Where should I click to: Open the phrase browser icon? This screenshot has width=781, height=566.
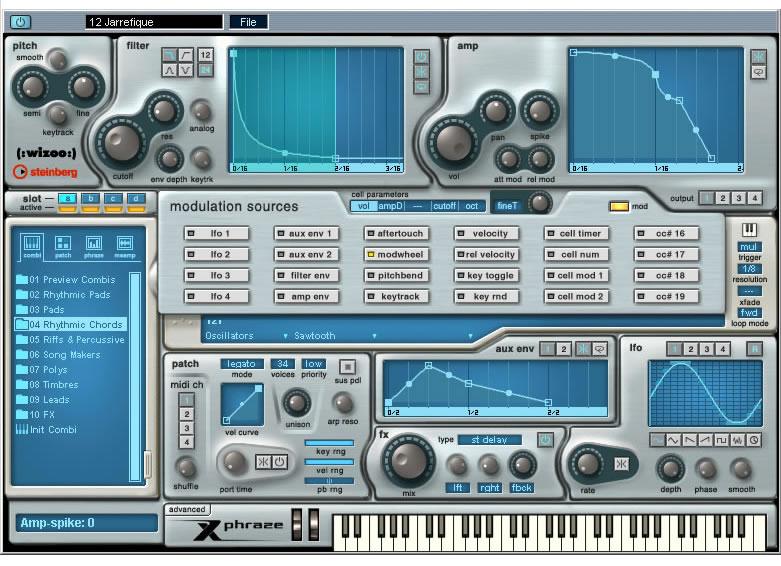click(x=94, y=246)
